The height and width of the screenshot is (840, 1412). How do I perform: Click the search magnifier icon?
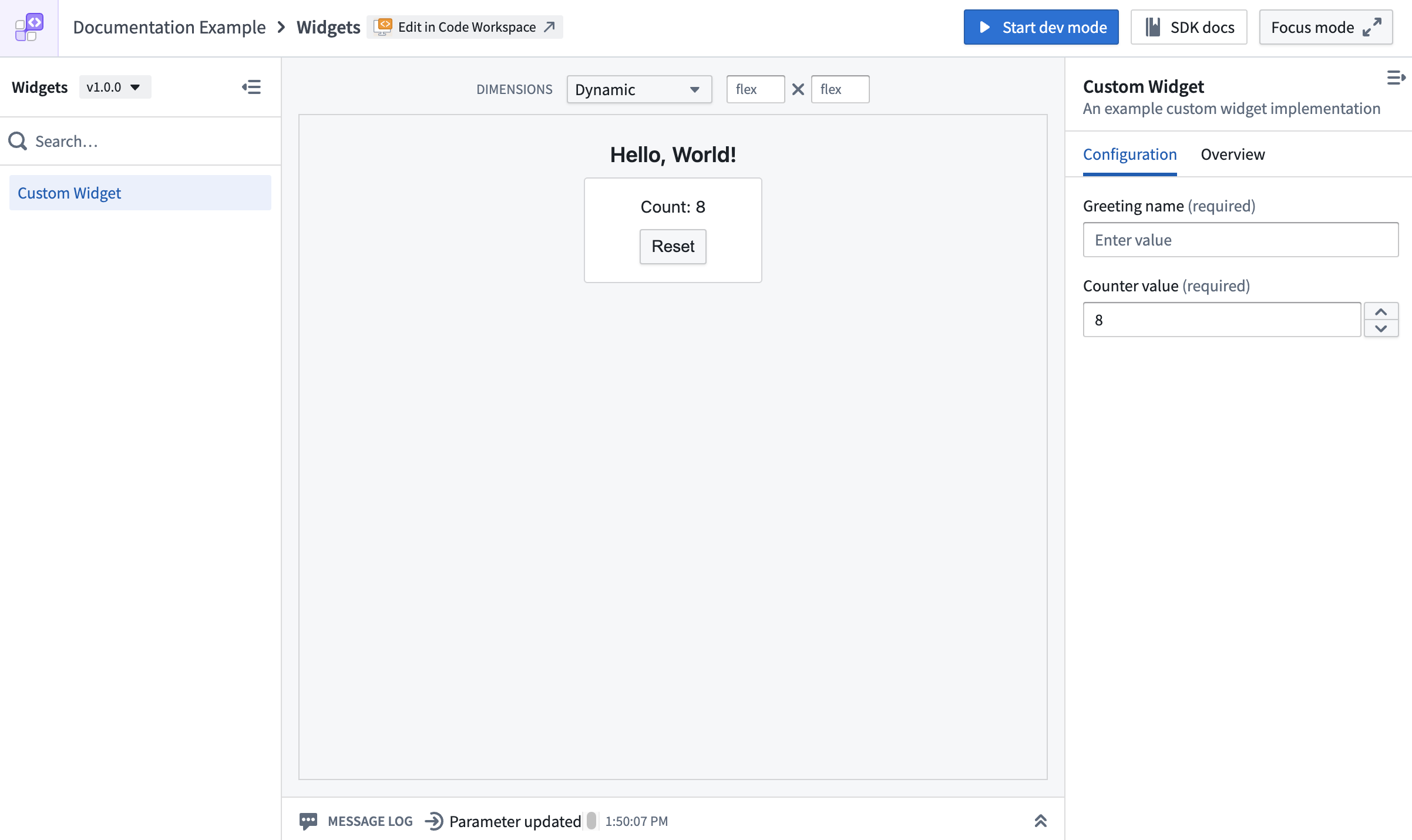(18, 141)
